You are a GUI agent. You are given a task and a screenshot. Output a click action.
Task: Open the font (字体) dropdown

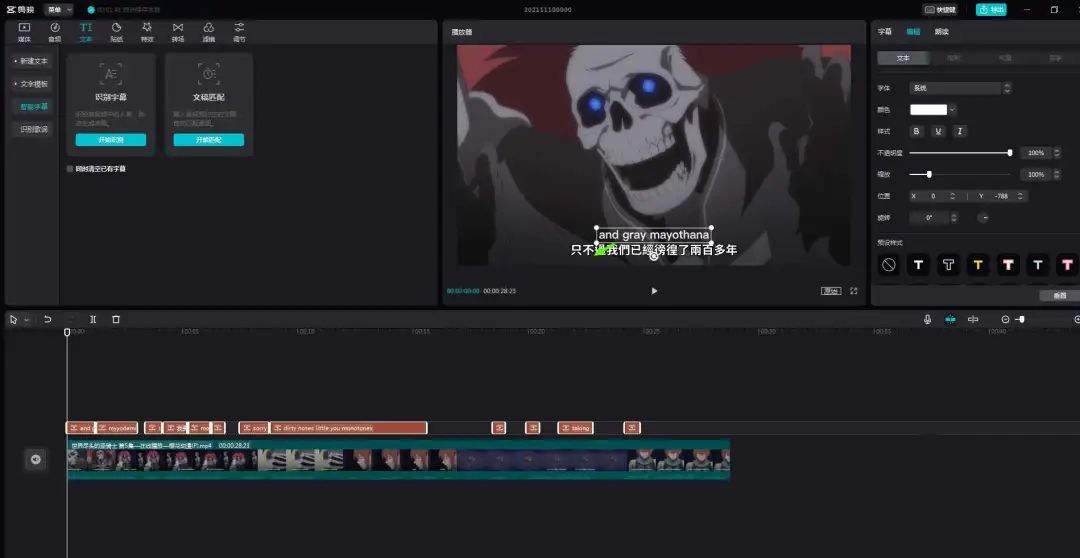960,88
